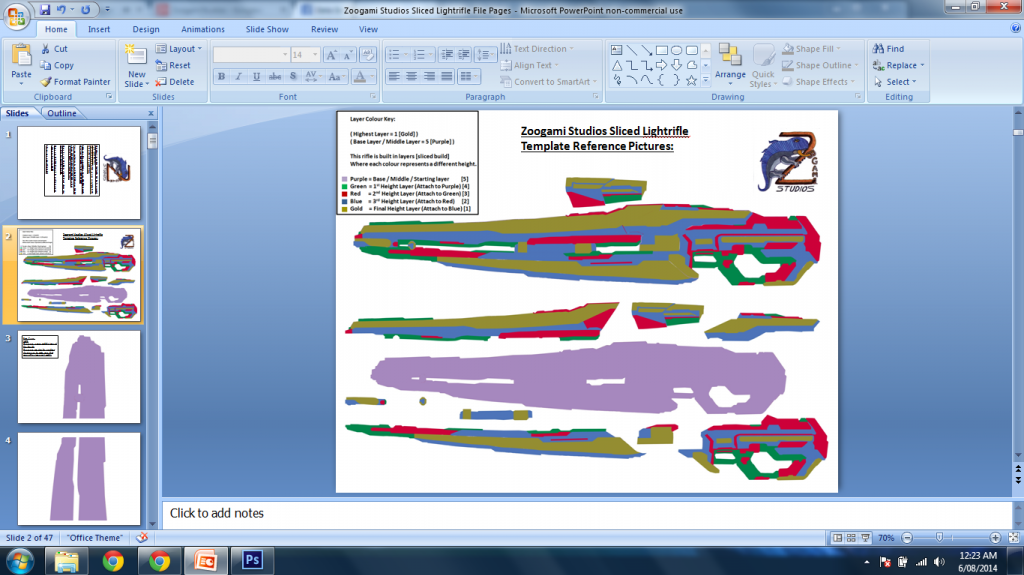
Task: Paste clipboard contents
Action: 21,65
